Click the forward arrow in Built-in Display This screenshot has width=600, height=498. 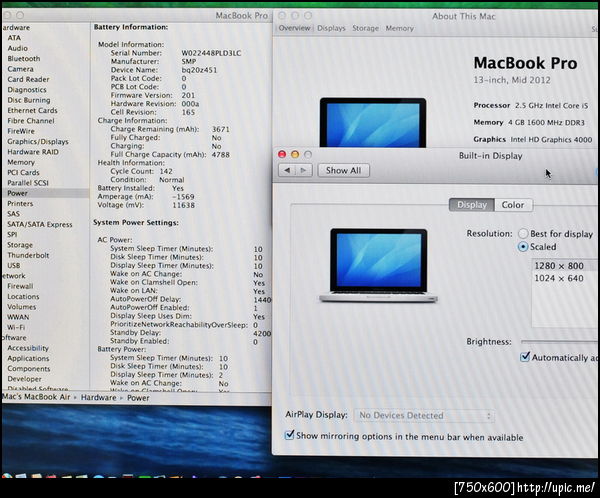point(304,170)
